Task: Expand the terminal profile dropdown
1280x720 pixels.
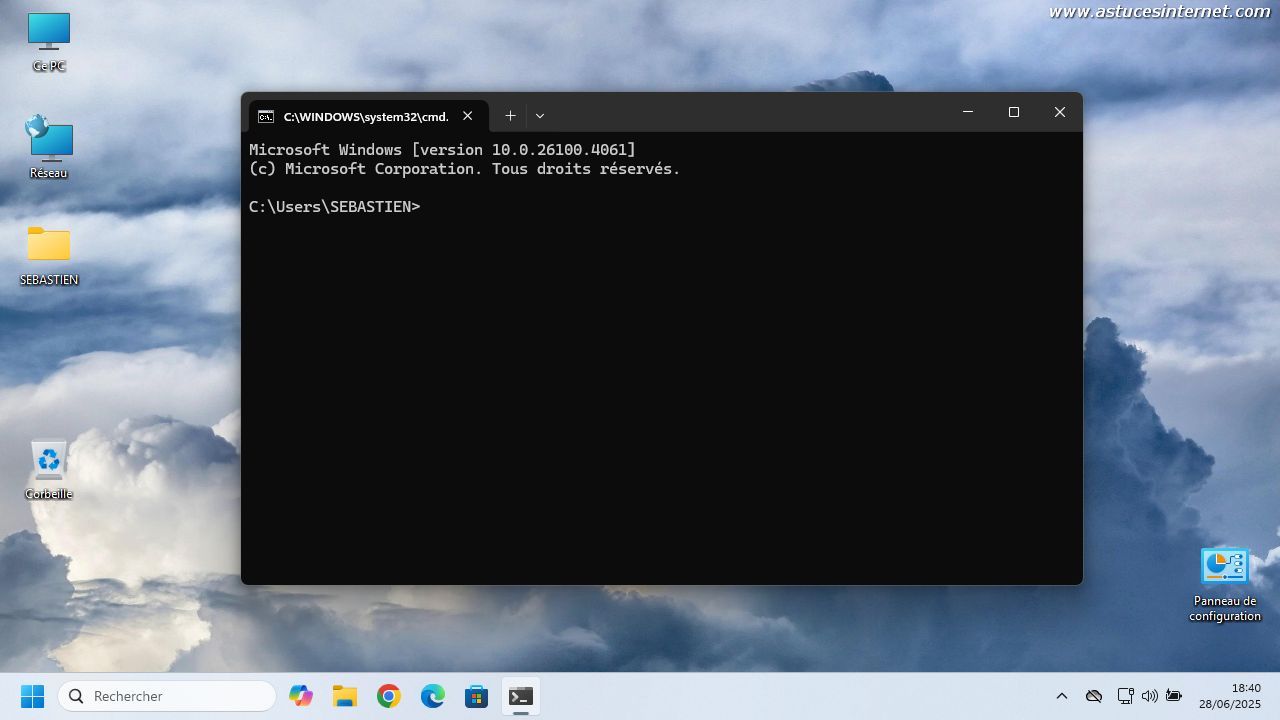Action: coord(540,116)
